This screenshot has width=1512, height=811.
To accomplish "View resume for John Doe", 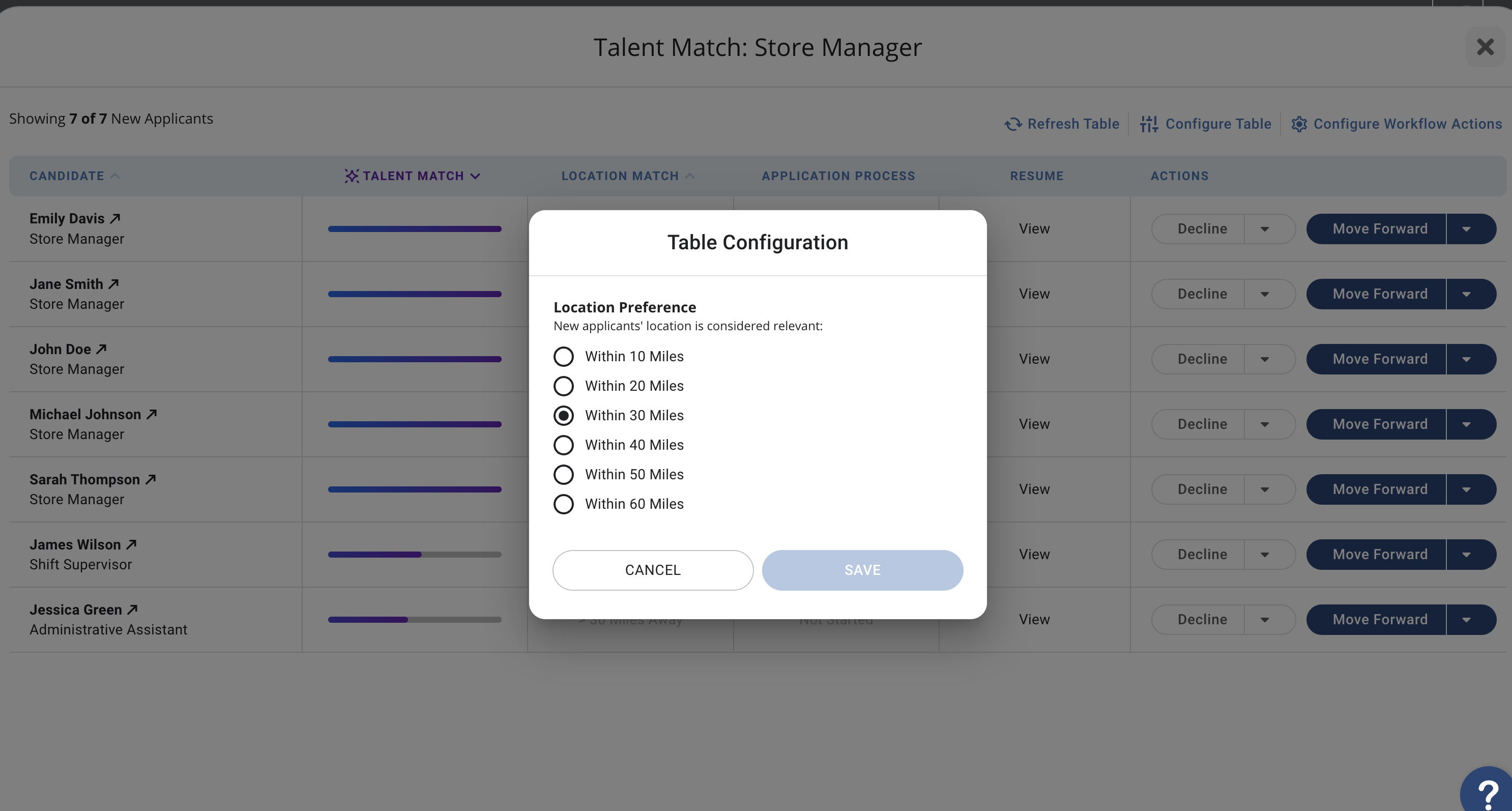I will 1034,359.
